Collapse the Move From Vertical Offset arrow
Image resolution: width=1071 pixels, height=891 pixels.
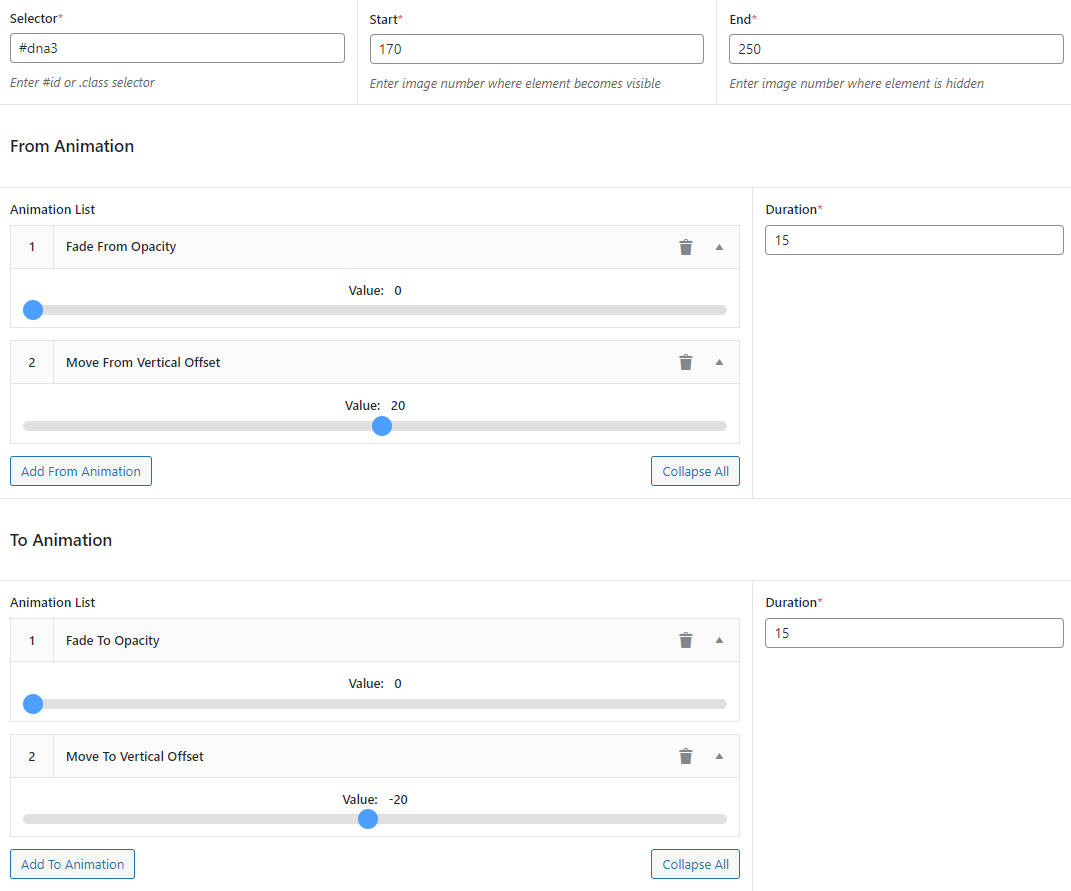coord(719,362)
